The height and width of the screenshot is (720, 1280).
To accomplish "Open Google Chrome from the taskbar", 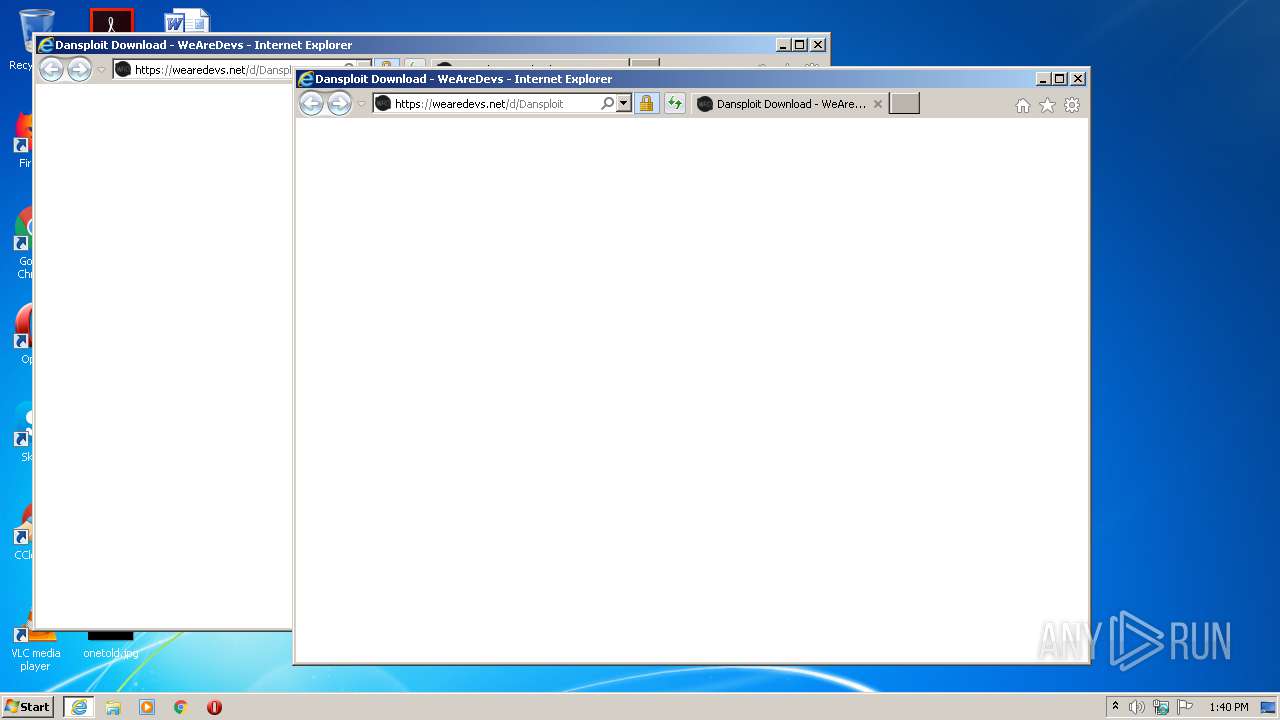I will [x=181, y=707].
